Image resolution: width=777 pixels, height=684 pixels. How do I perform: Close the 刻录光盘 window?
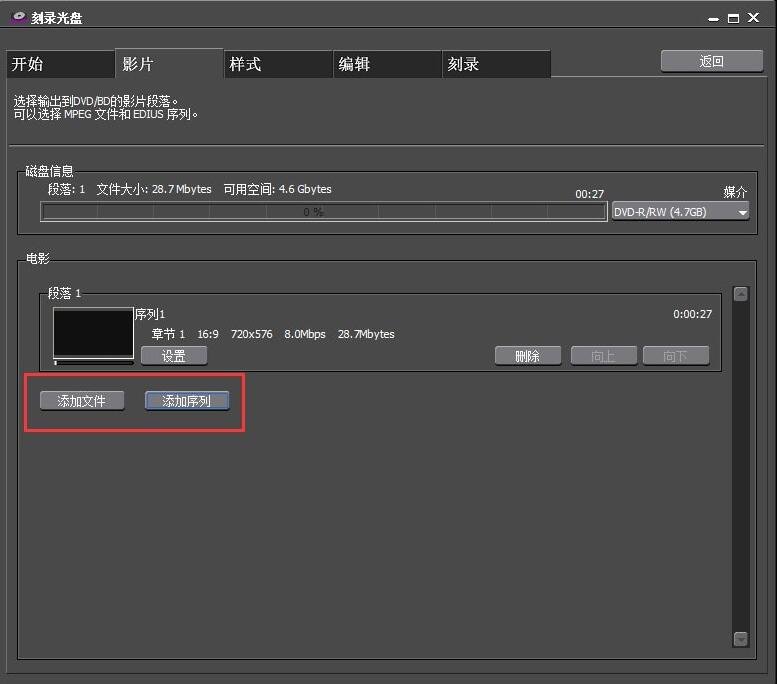click(x=753, y=18)
